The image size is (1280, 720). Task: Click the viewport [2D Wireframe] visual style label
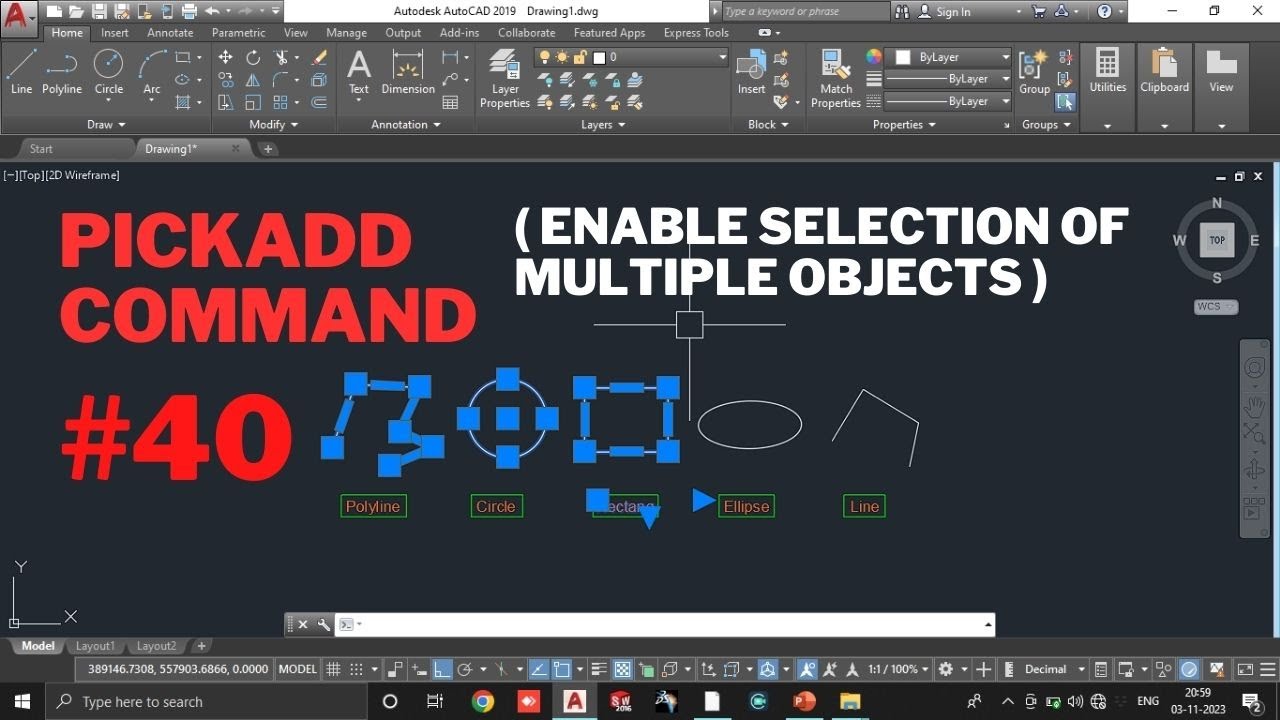(x=83, y=175)
